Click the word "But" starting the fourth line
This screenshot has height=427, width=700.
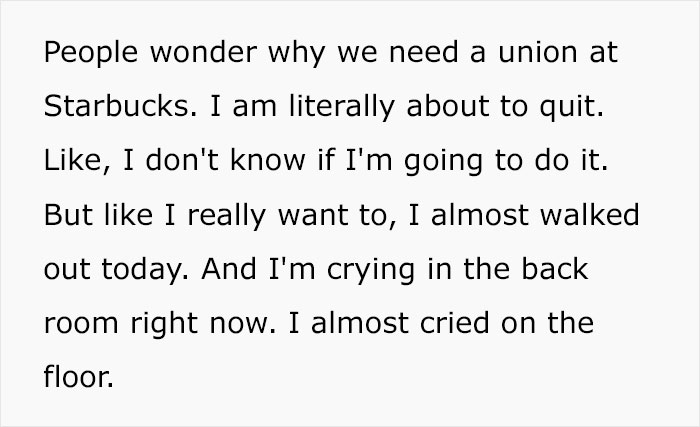(x=66, y=217)
